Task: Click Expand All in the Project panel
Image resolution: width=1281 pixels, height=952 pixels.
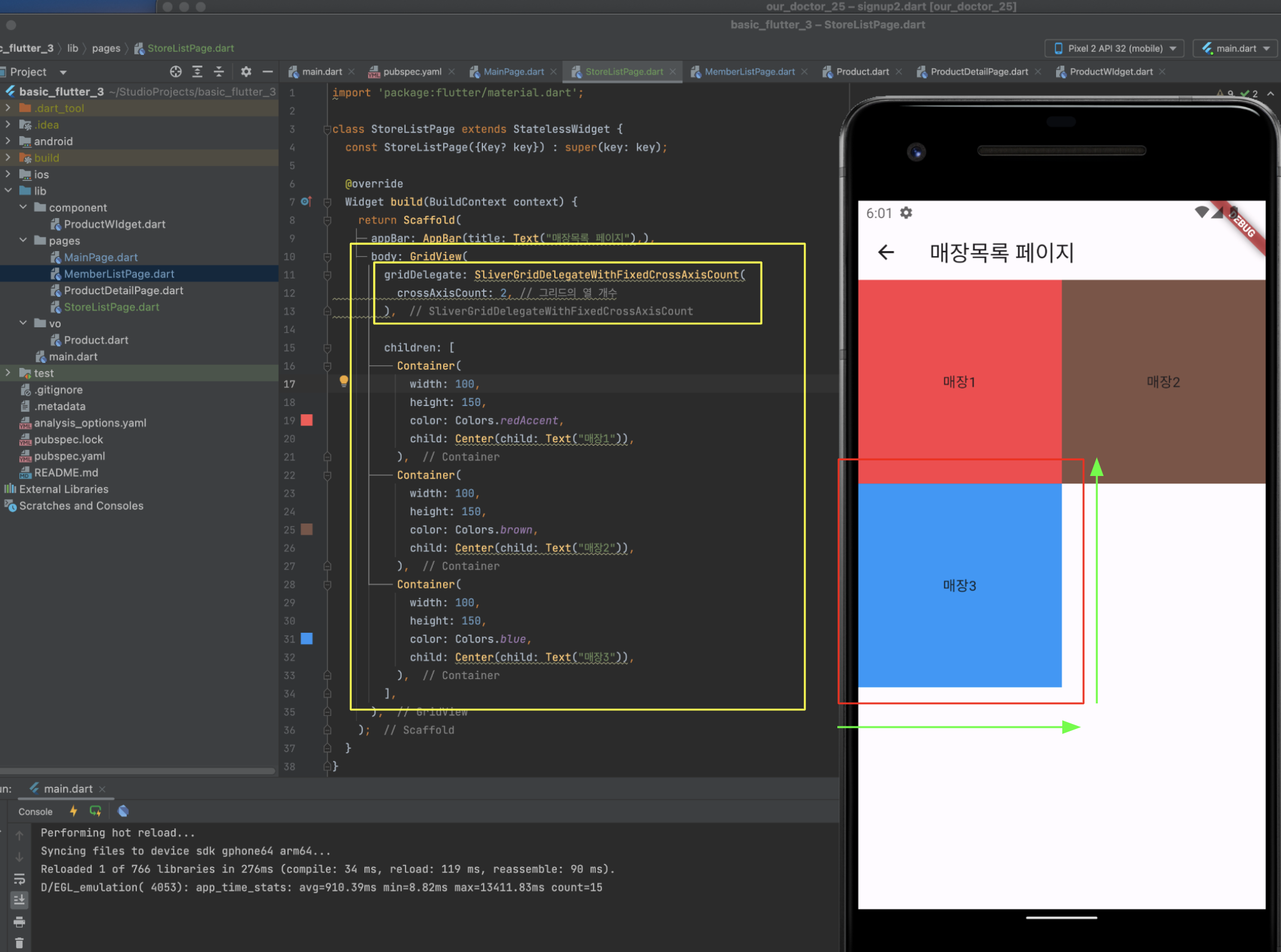Action: (x=197, y=72)
